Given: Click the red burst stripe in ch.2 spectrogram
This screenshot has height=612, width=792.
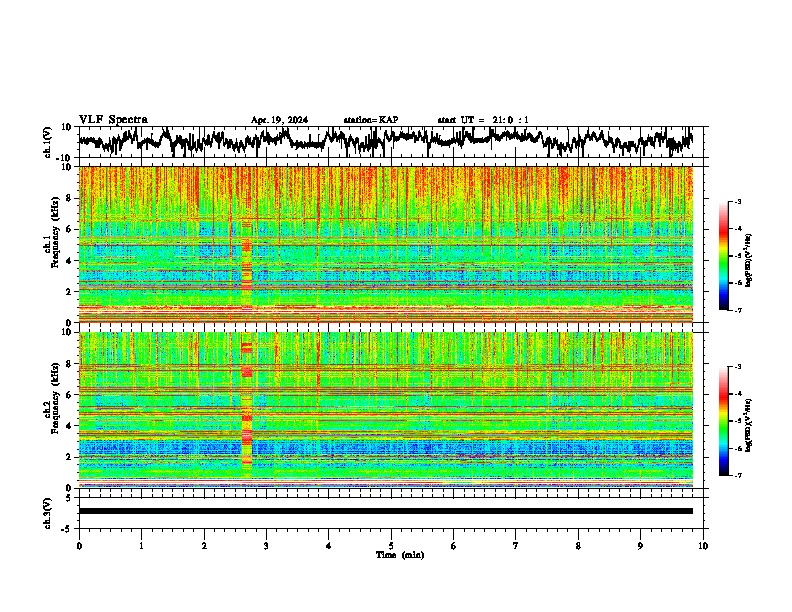Looking at the screenshot, I should (246, 410).
